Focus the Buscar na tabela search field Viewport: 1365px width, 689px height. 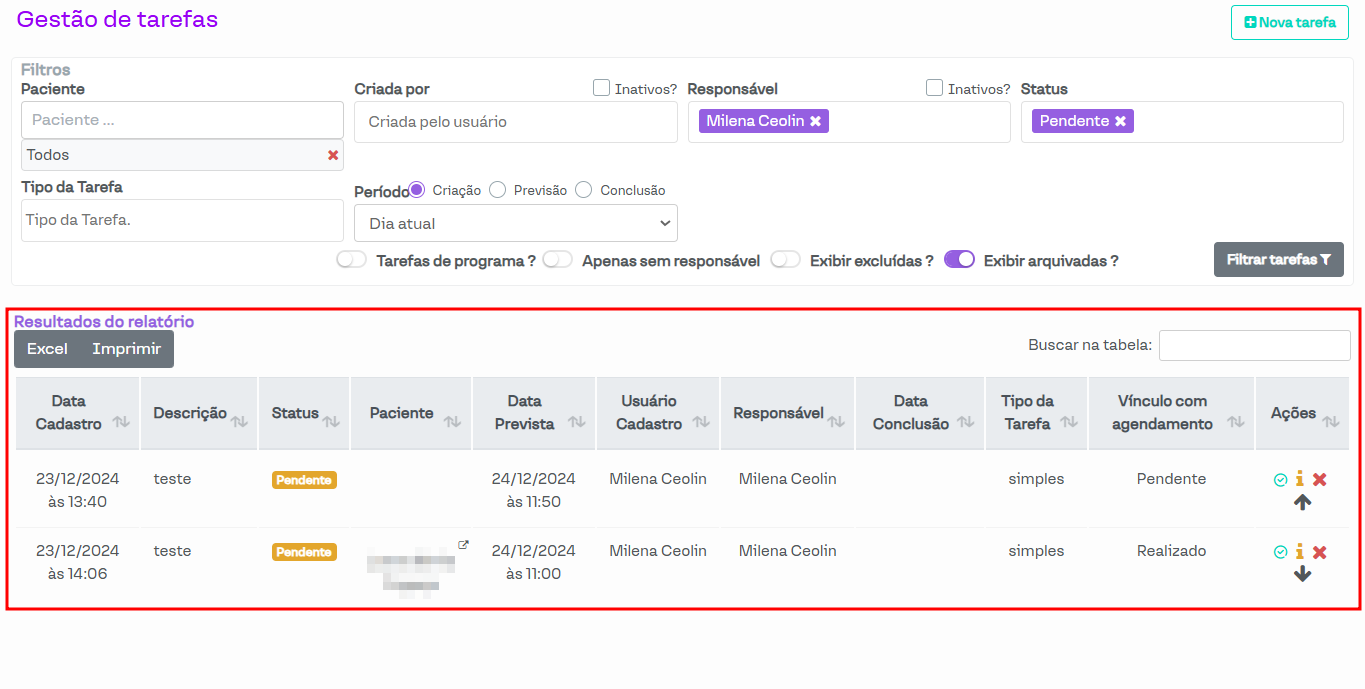[x=1254, y=345]
